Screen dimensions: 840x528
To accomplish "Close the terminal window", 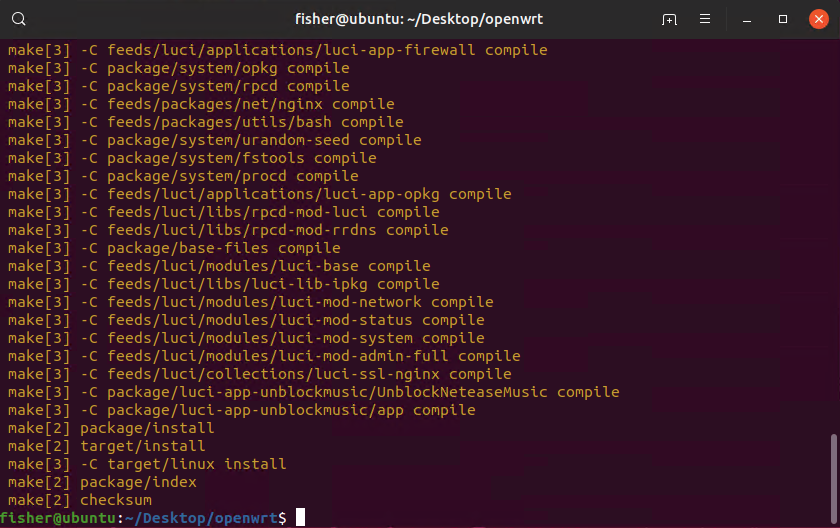I will (x=819, y=19).
